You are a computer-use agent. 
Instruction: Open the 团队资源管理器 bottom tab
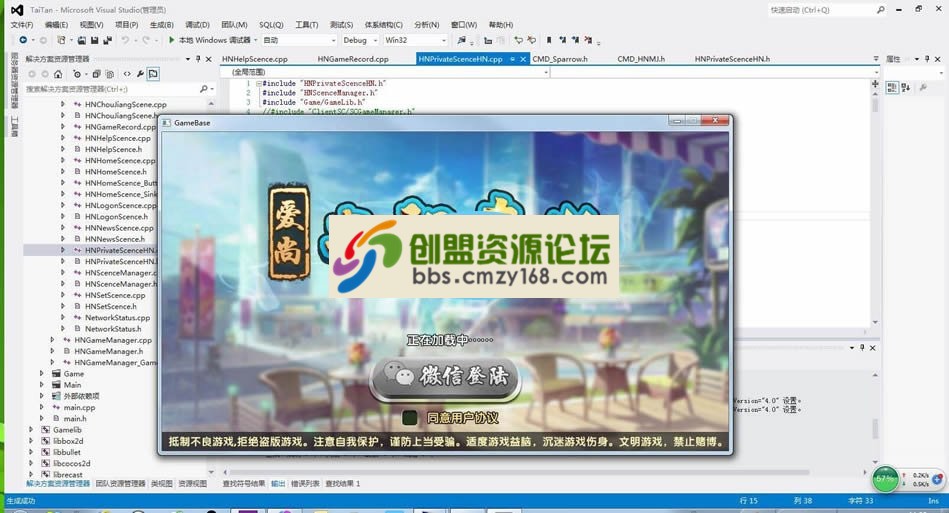[x=120, y=483]
